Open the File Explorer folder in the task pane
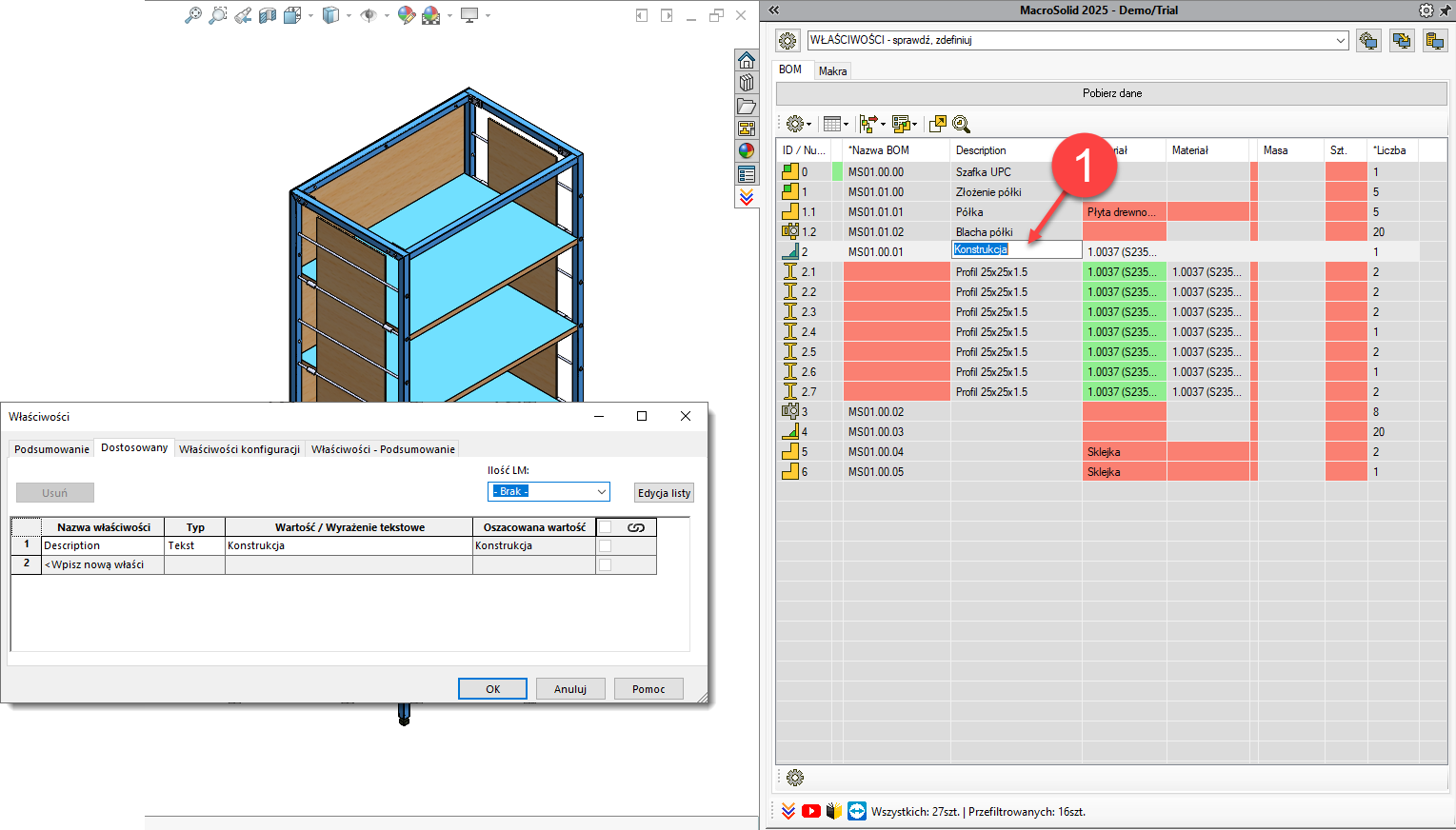Viewport: 1456px width, 830px height. [747, 106]
